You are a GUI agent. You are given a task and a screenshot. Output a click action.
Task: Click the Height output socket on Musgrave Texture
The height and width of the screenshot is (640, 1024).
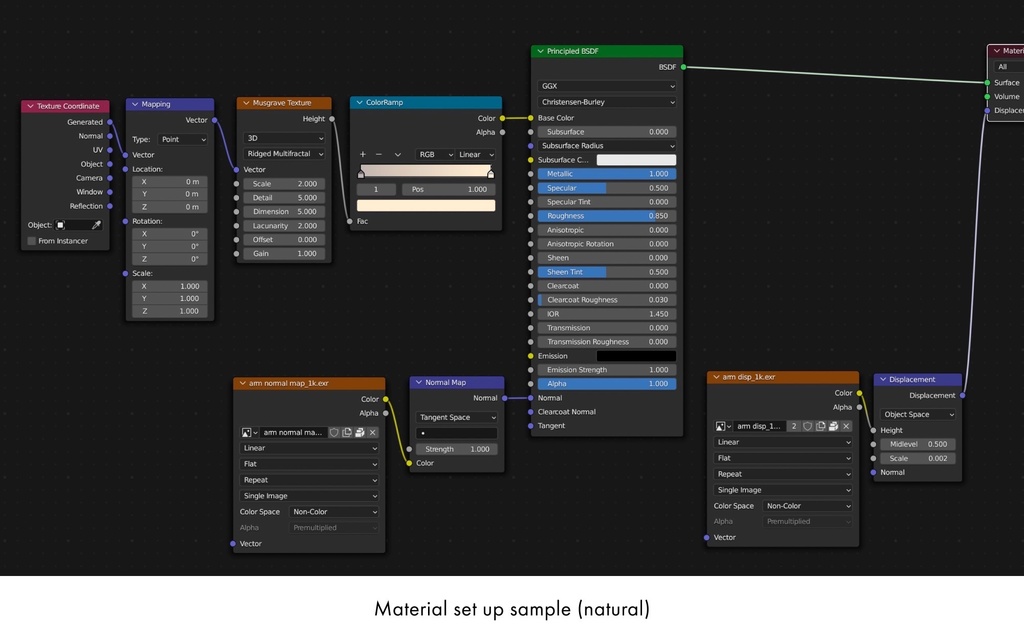click(x=332, y=119)
